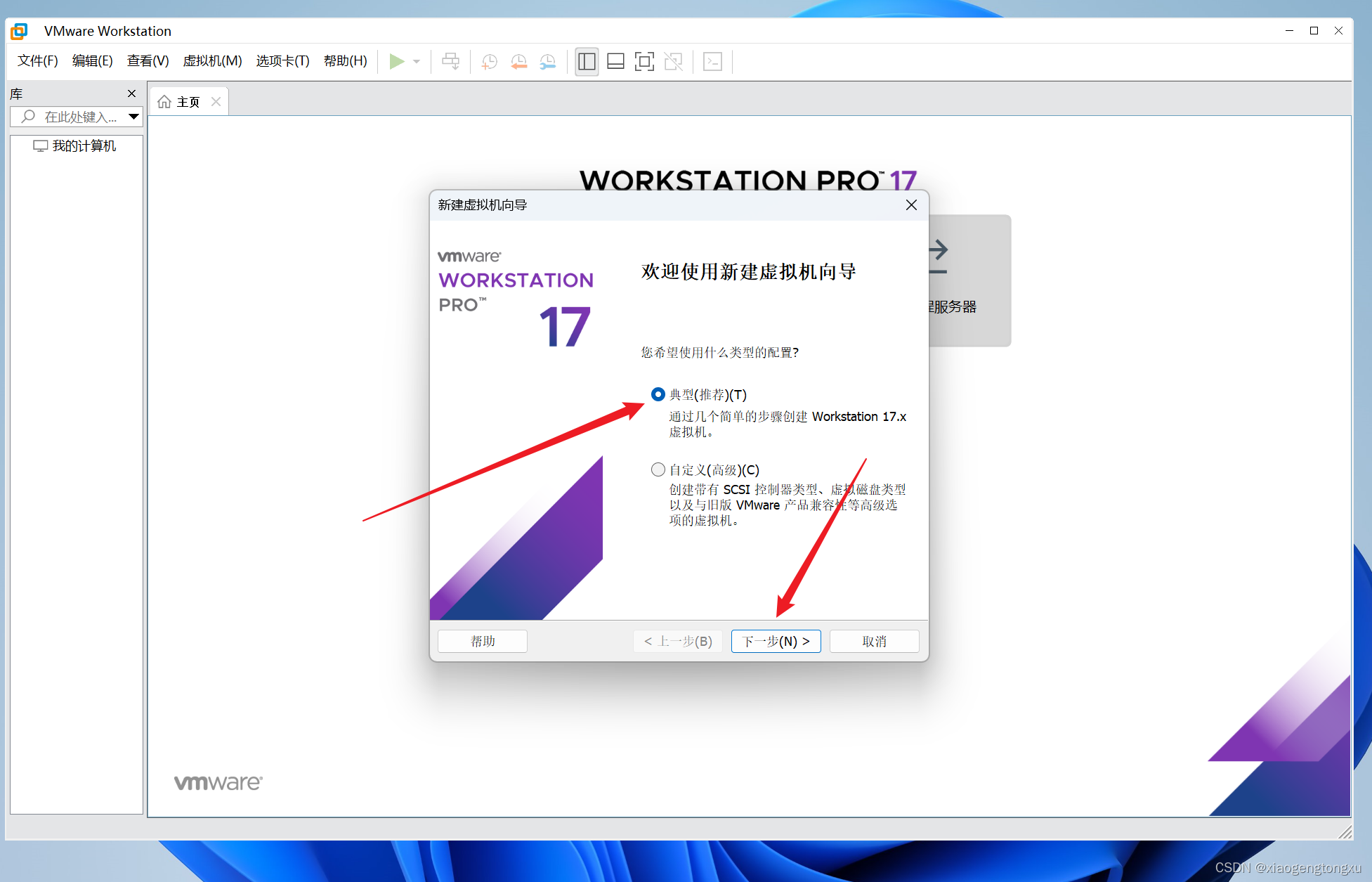Toggle the library sidebar view icon
Image resolution: width=1372 pixels, height=882 pixels.
tap(587, 62)
